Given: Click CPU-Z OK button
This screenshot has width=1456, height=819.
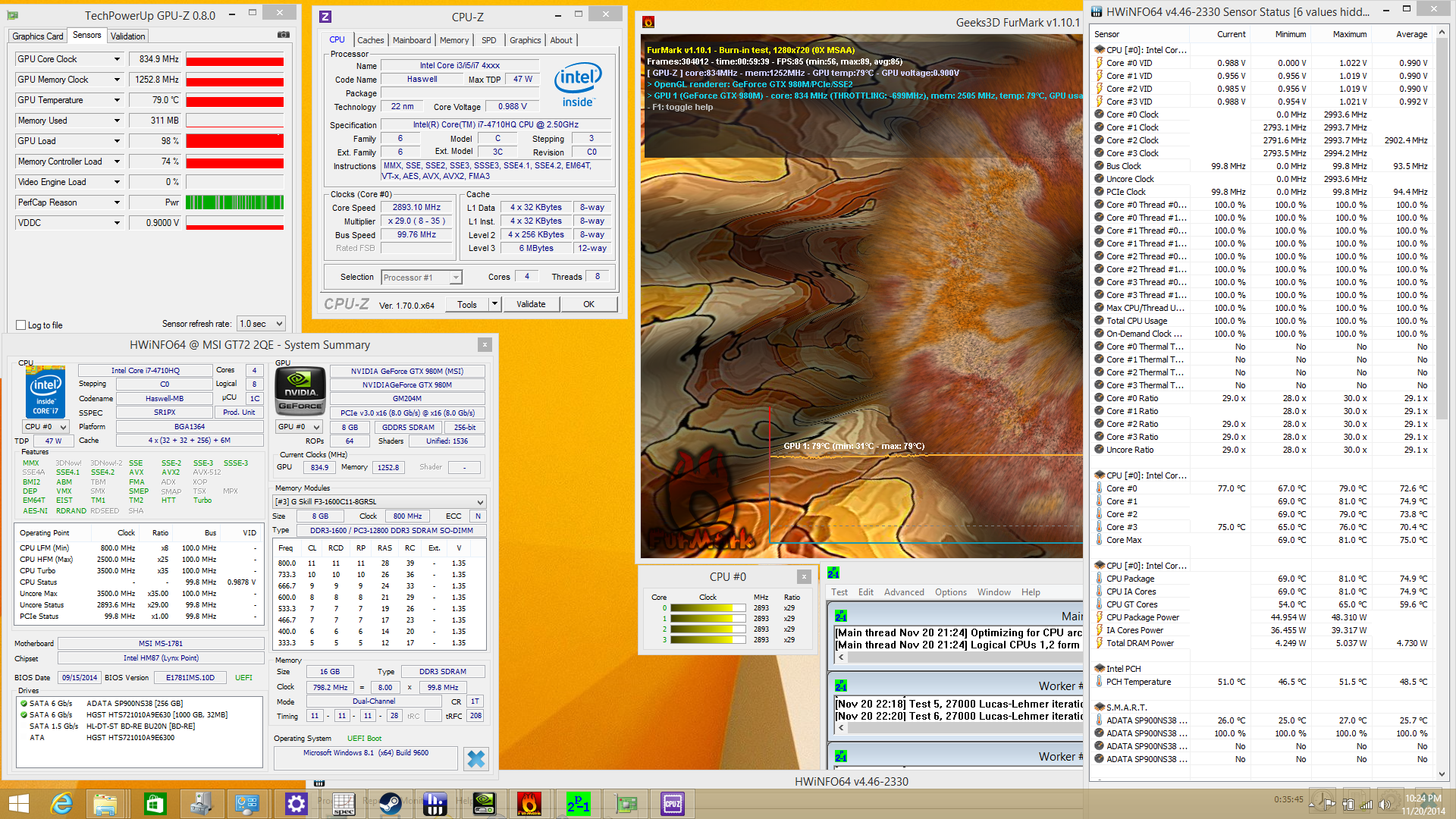Looking at the screenshot, I should click(x=589, y=304).
